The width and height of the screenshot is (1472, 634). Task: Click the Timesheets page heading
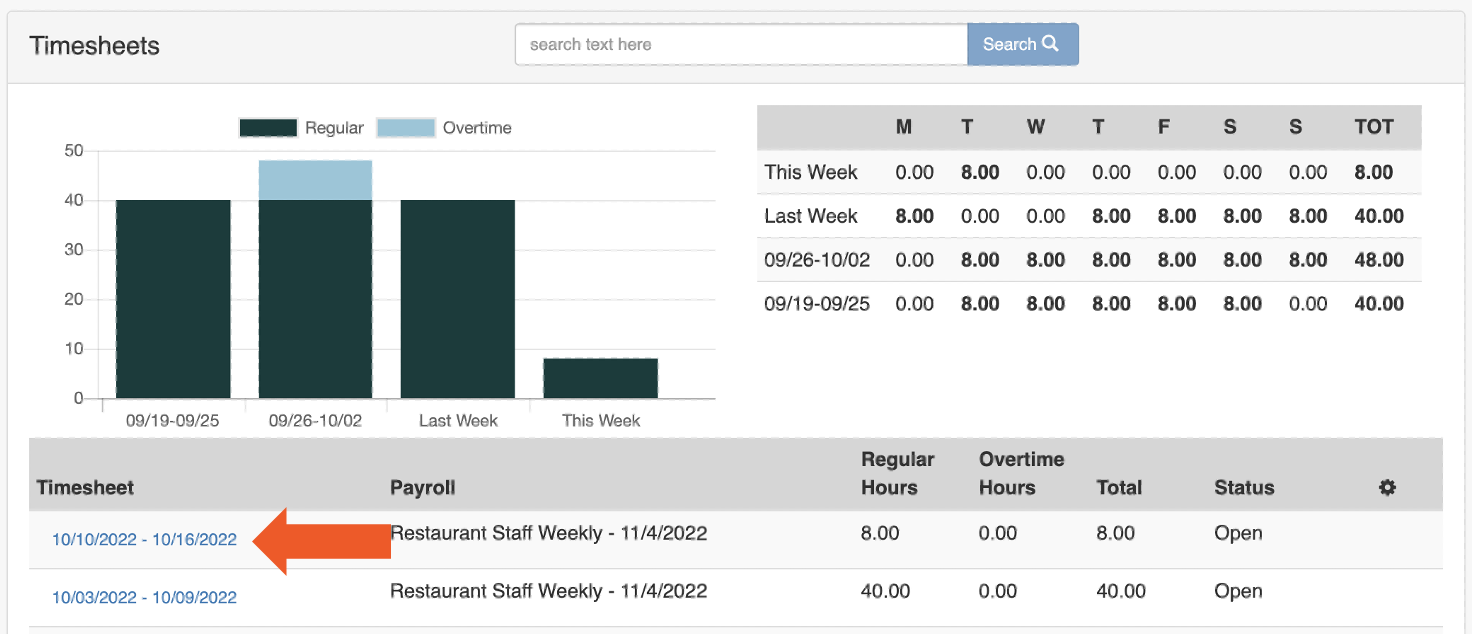[x=94, y=45]
